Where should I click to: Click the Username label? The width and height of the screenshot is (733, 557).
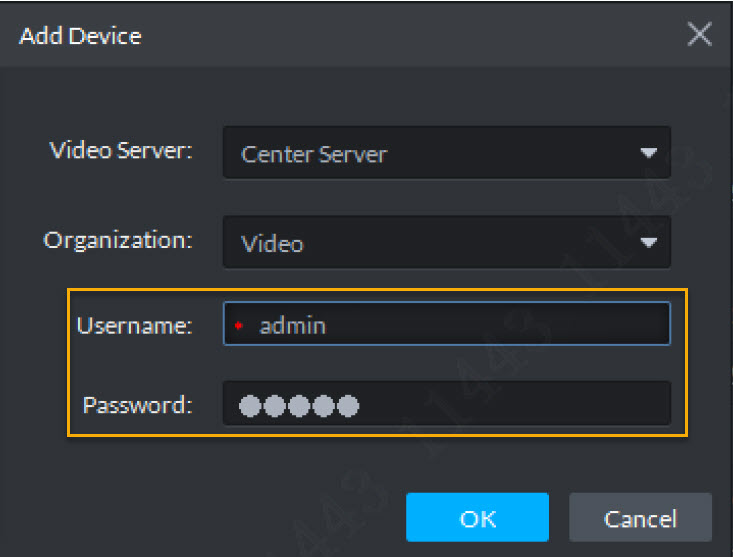point(134,325)
